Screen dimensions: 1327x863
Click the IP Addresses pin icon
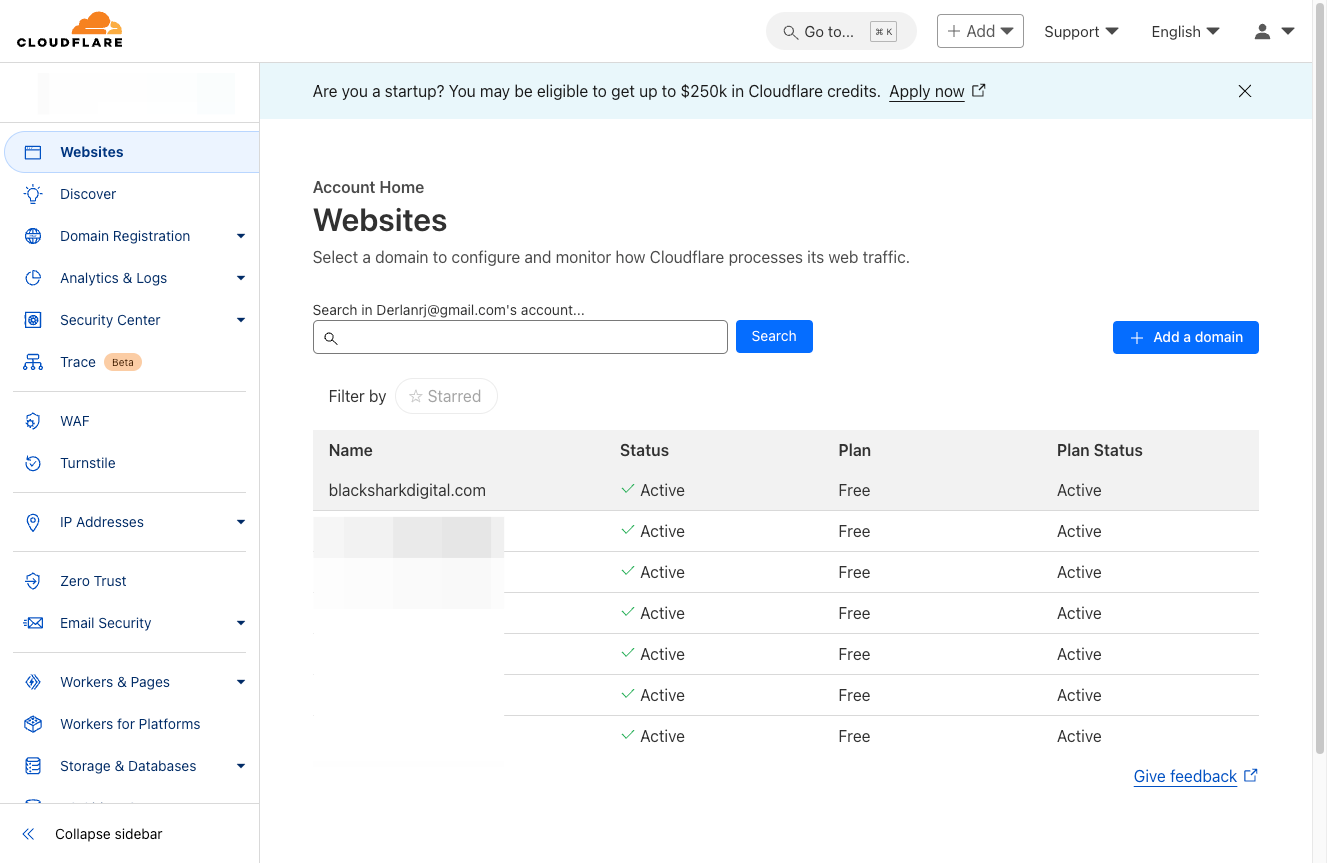point(33,522)
